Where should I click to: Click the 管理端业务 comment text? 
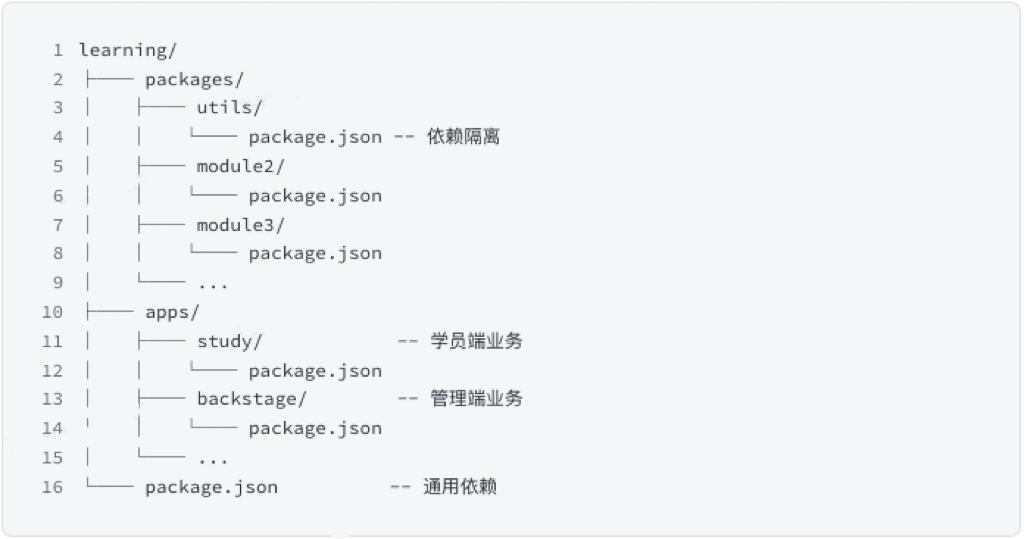click(x=476, y=399)
